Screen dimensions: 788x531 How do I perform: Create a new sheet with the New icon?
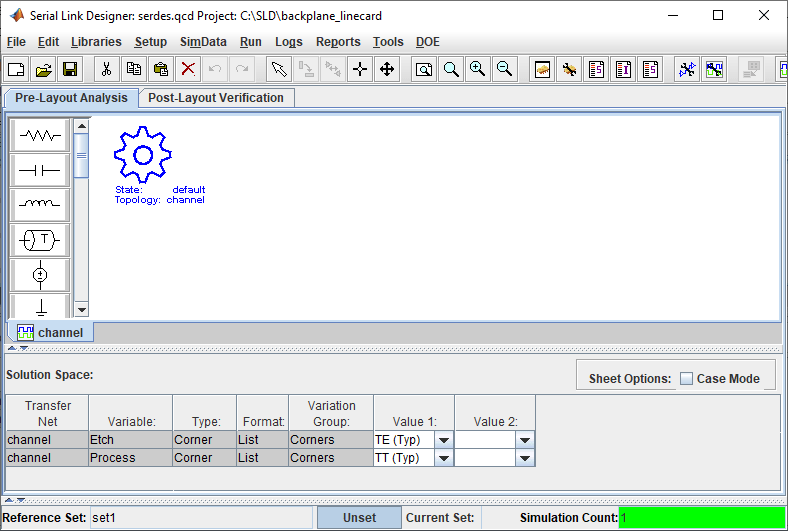pos(16,69)
